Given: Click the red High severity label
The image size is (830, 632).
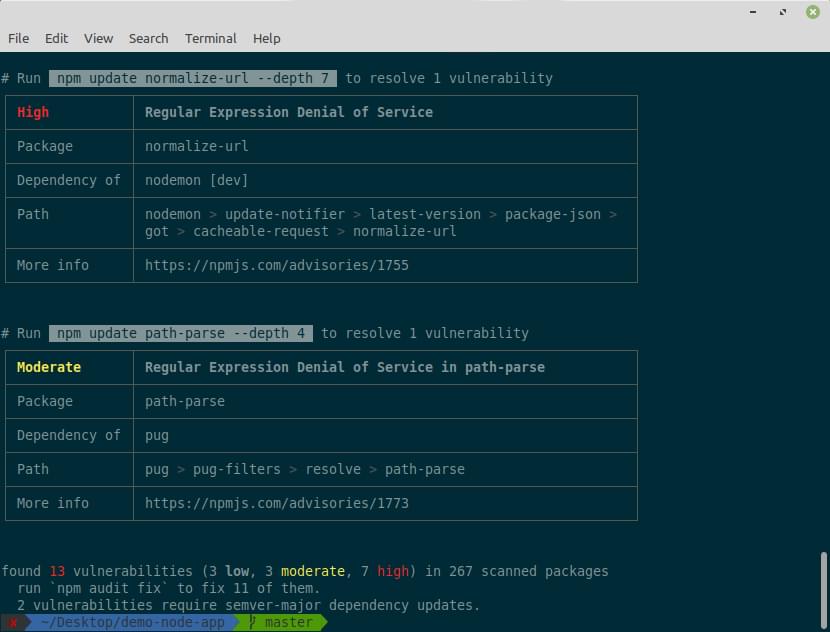Looking at the screenshot, I should [33, 112].
